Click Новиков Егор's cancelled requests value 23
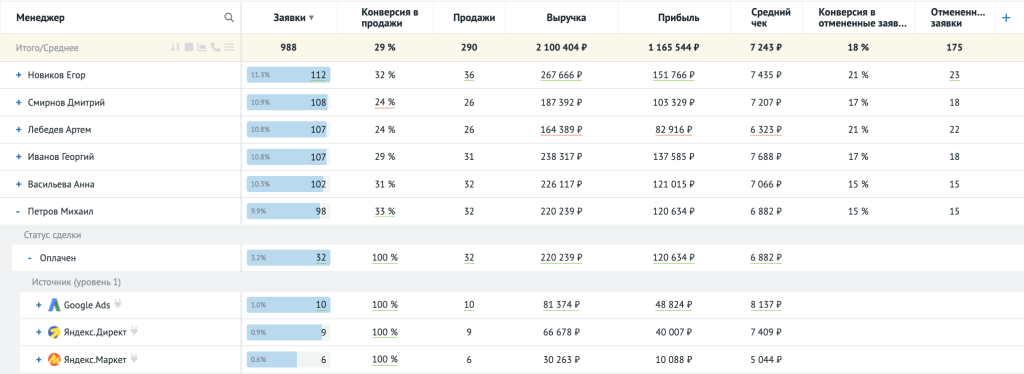This screenshot has height=374, width=1024. point(954,75)
